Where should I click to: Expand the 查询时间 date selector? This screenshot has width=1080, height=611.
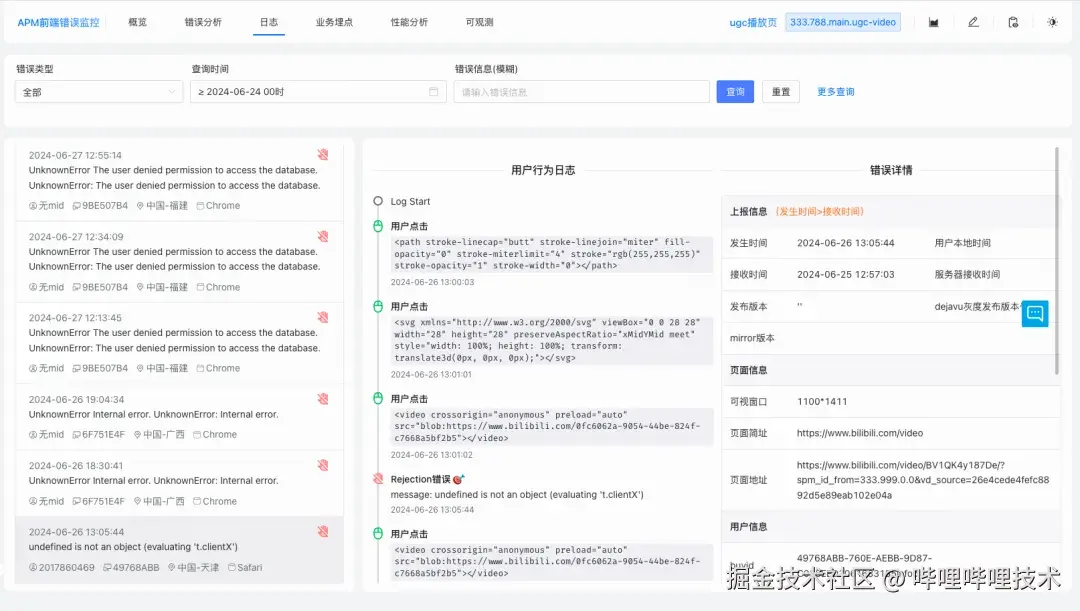[318, 90]
